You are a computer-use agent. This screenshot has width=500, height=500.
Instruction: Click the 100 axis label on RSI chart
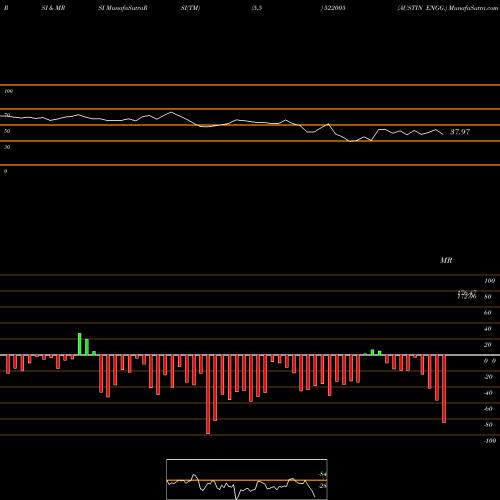9,91
